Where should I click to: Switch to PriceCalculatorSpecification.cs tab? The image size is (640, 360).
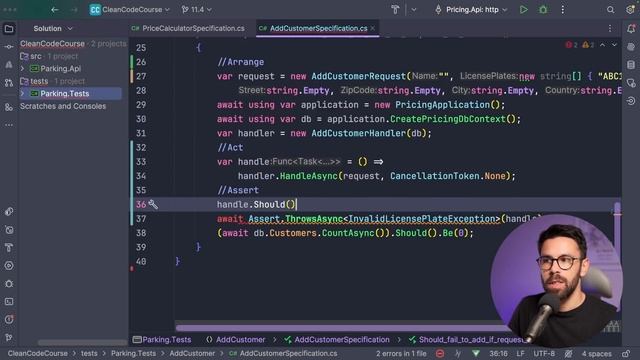tap(188, 28)
